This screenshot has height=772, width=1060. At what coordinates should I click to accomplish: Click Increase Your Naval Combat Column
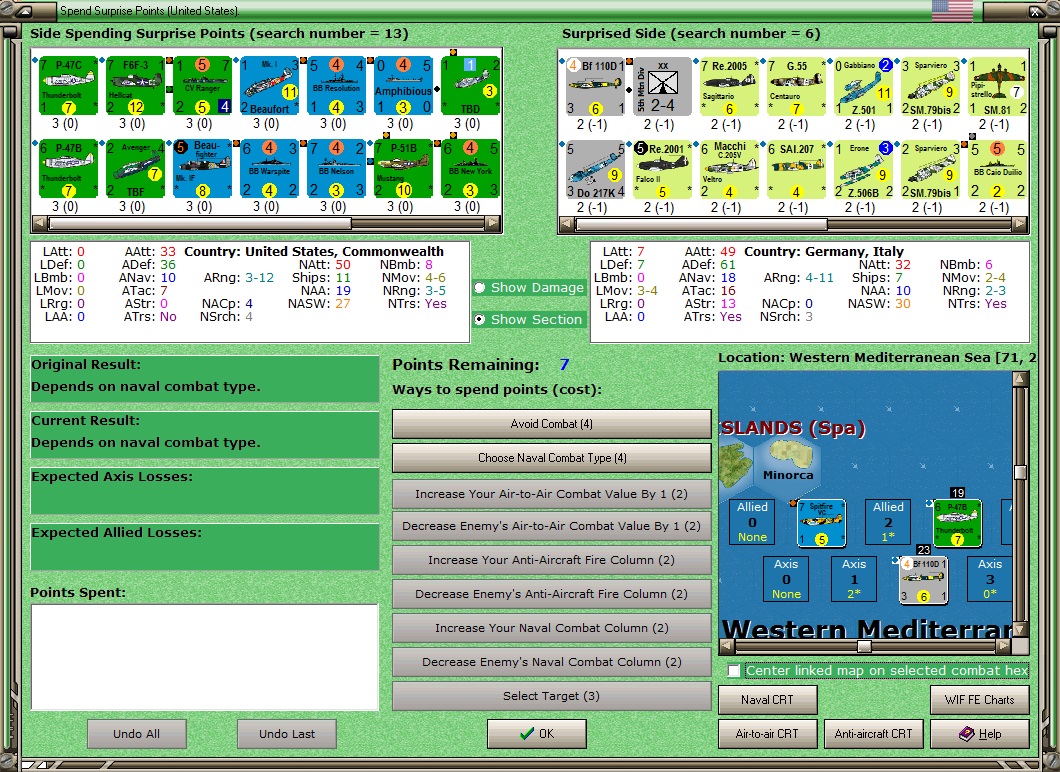coord(552,628)
